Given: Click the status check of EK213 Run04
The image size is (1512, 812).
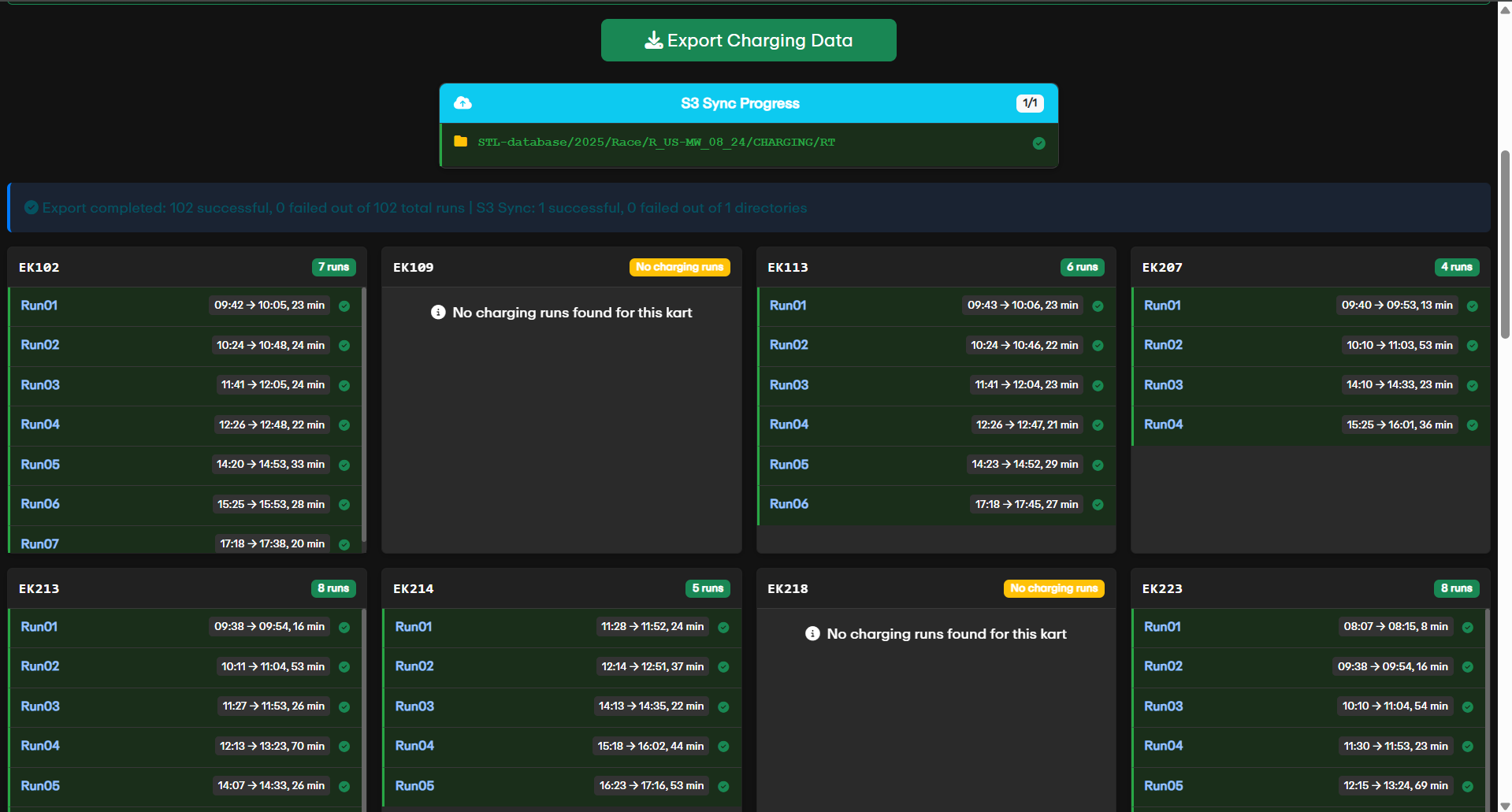Looking at the screenshot, I should click(x=344, y=747).
